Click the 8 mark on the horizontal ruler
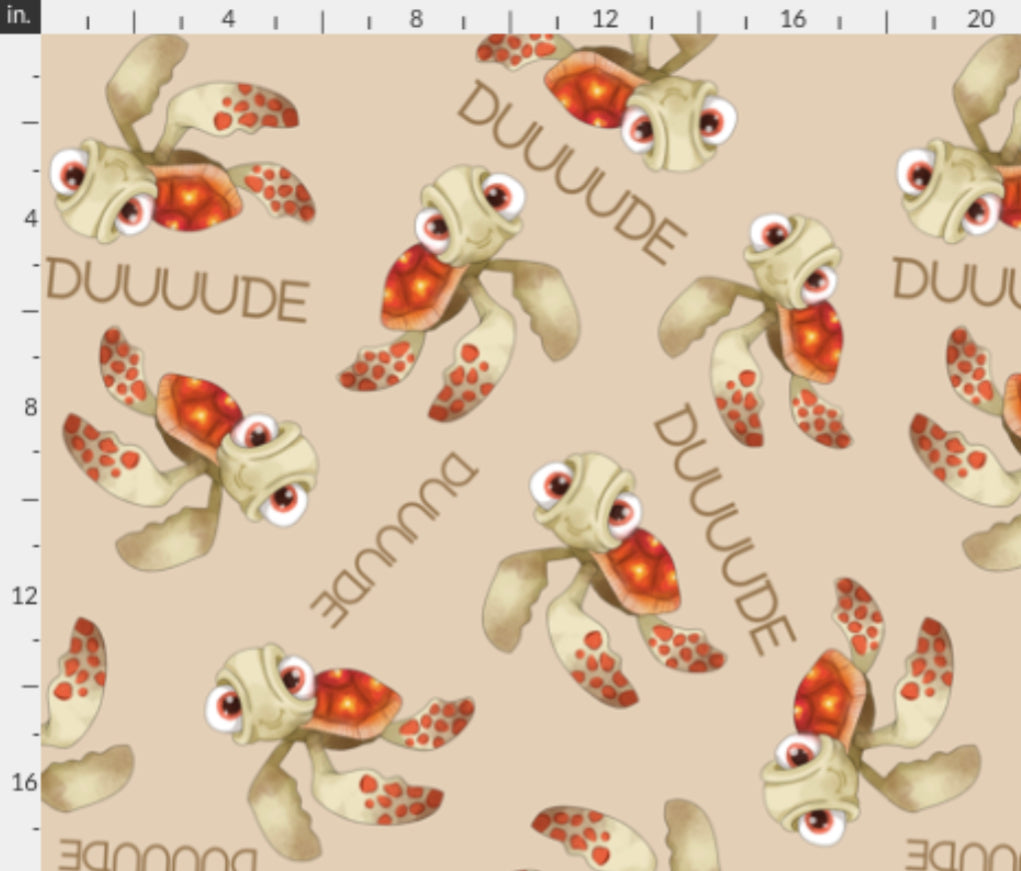The width and height of the screenshot is (1021, 871). (416, 18)
